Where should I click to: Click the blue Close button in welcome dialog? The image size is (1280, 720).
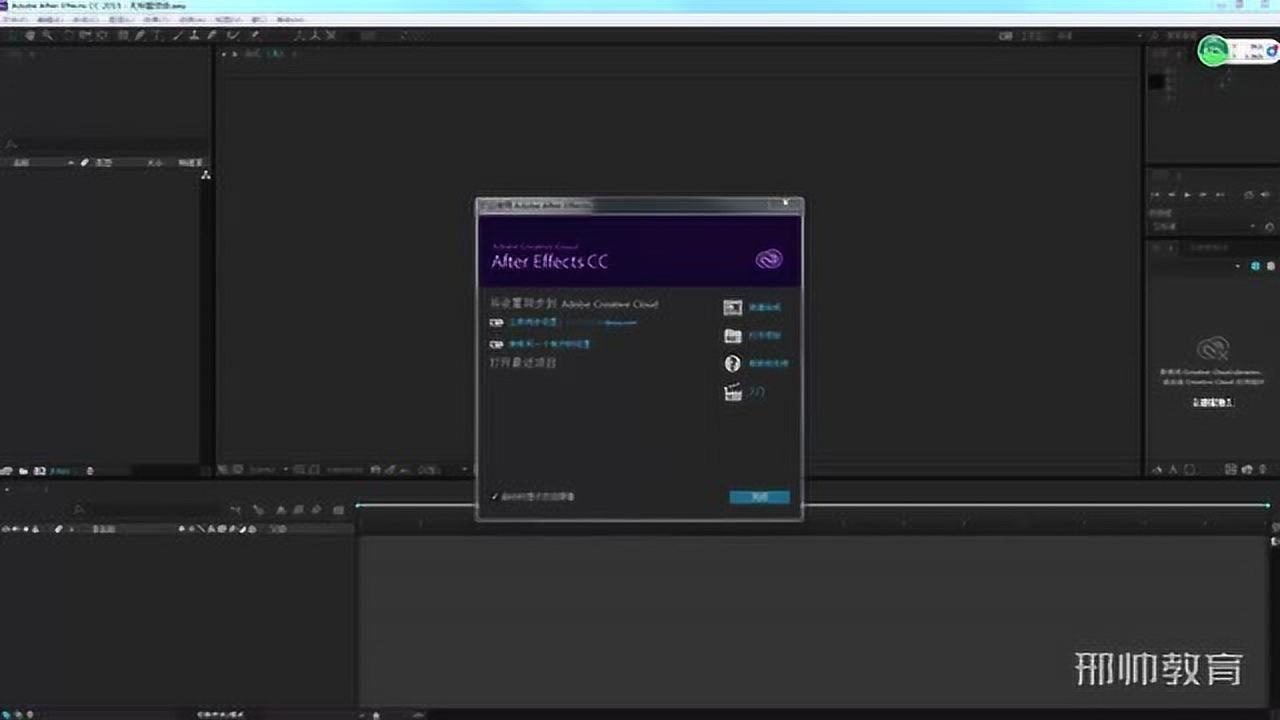(759, 497)
